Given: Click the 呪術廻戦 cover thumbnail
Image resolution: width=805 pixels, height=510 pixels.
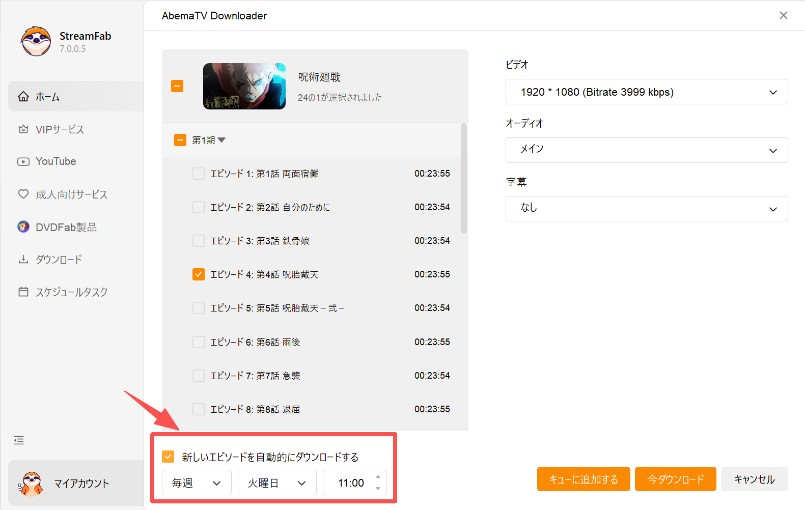Looking at the screenshot, I should (244, 86).
